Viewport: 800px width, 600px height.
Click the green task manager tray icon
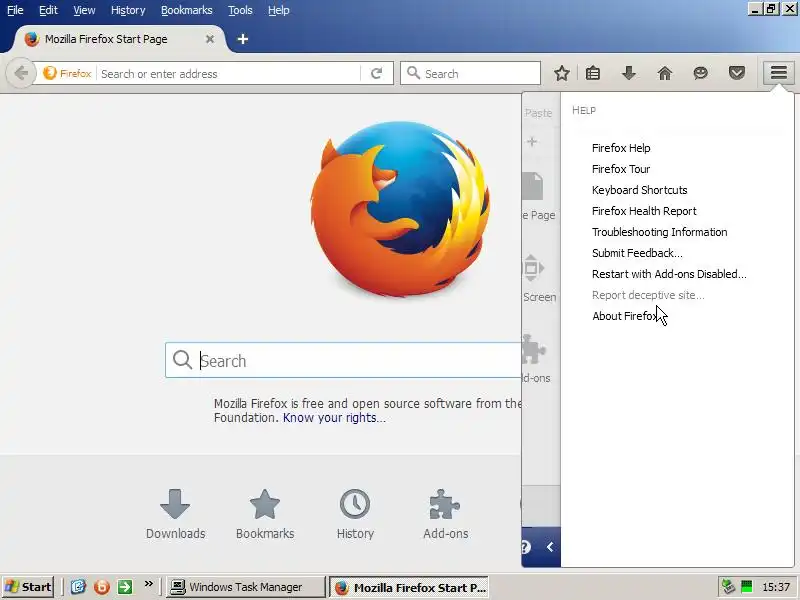click(x=746, y=587)
